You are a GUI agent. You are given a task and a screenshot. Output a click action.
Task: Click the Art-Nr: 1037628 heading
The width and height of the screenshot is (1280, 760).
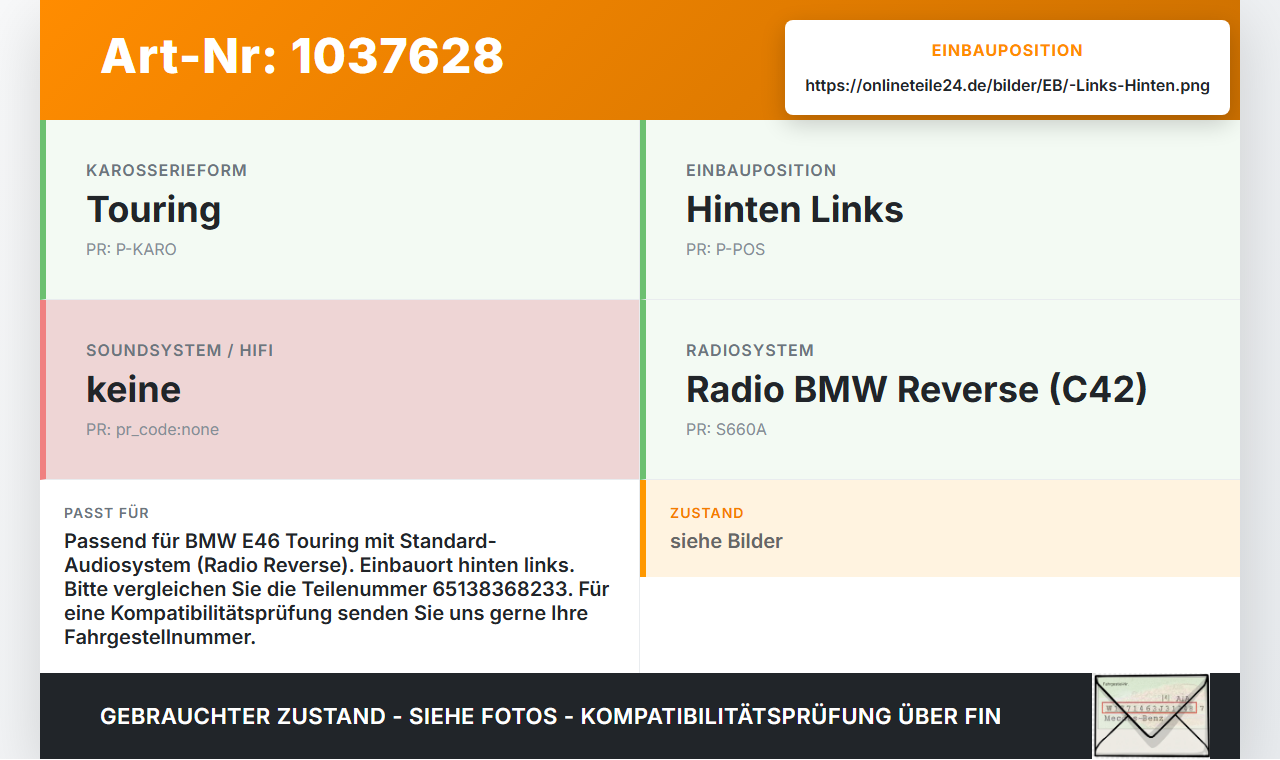302,56
